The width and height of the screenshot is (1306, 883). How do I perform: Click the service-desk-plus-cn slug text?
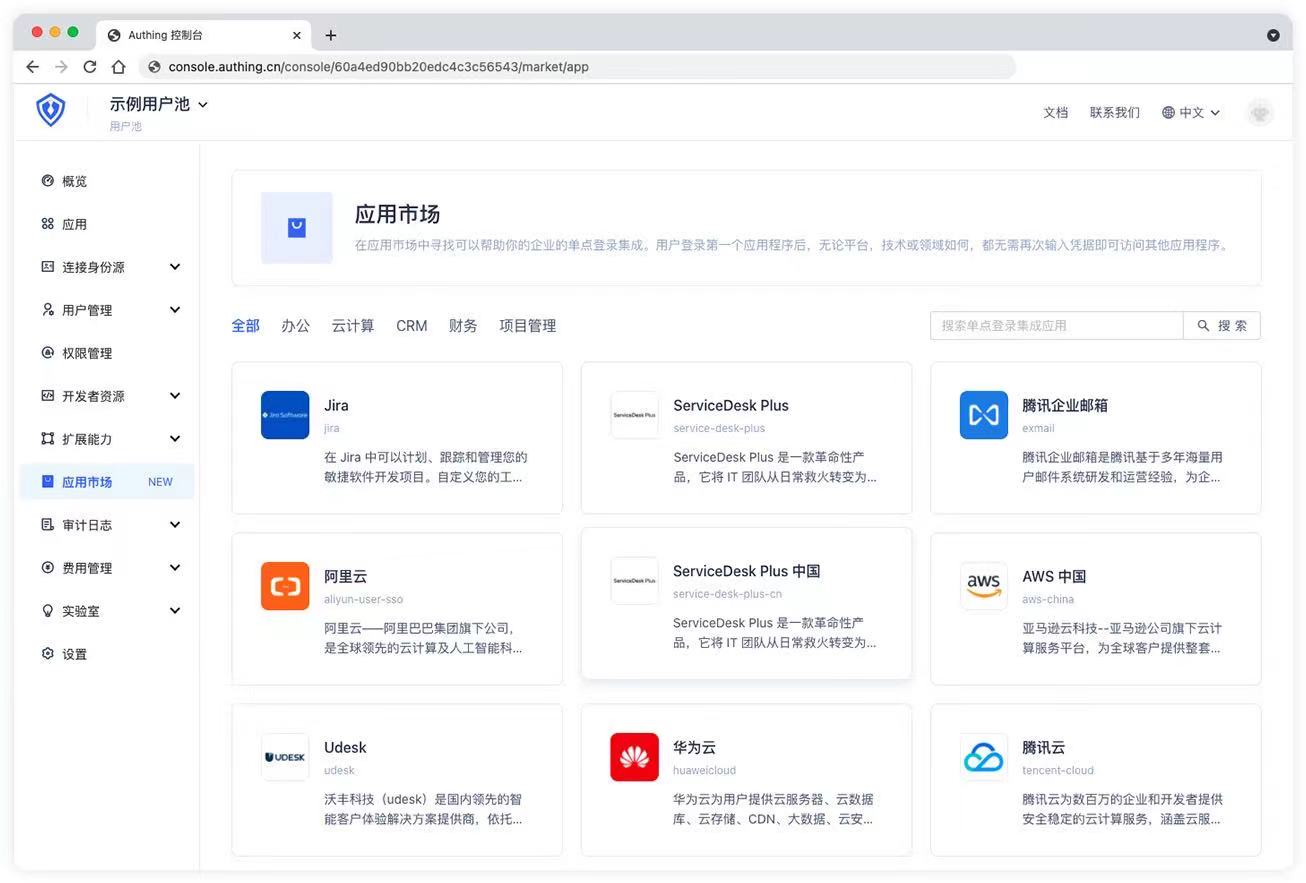727,594
